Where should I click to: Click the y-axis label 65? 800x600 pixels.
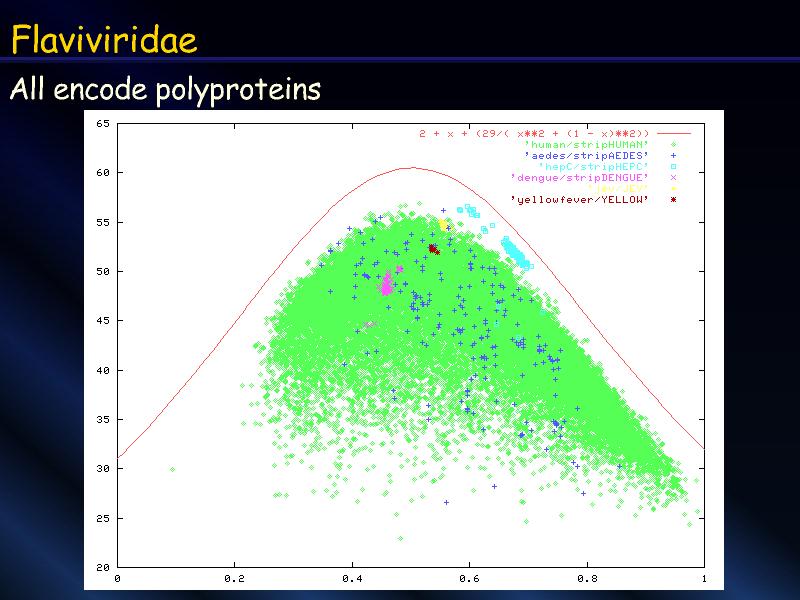[103, 124]
